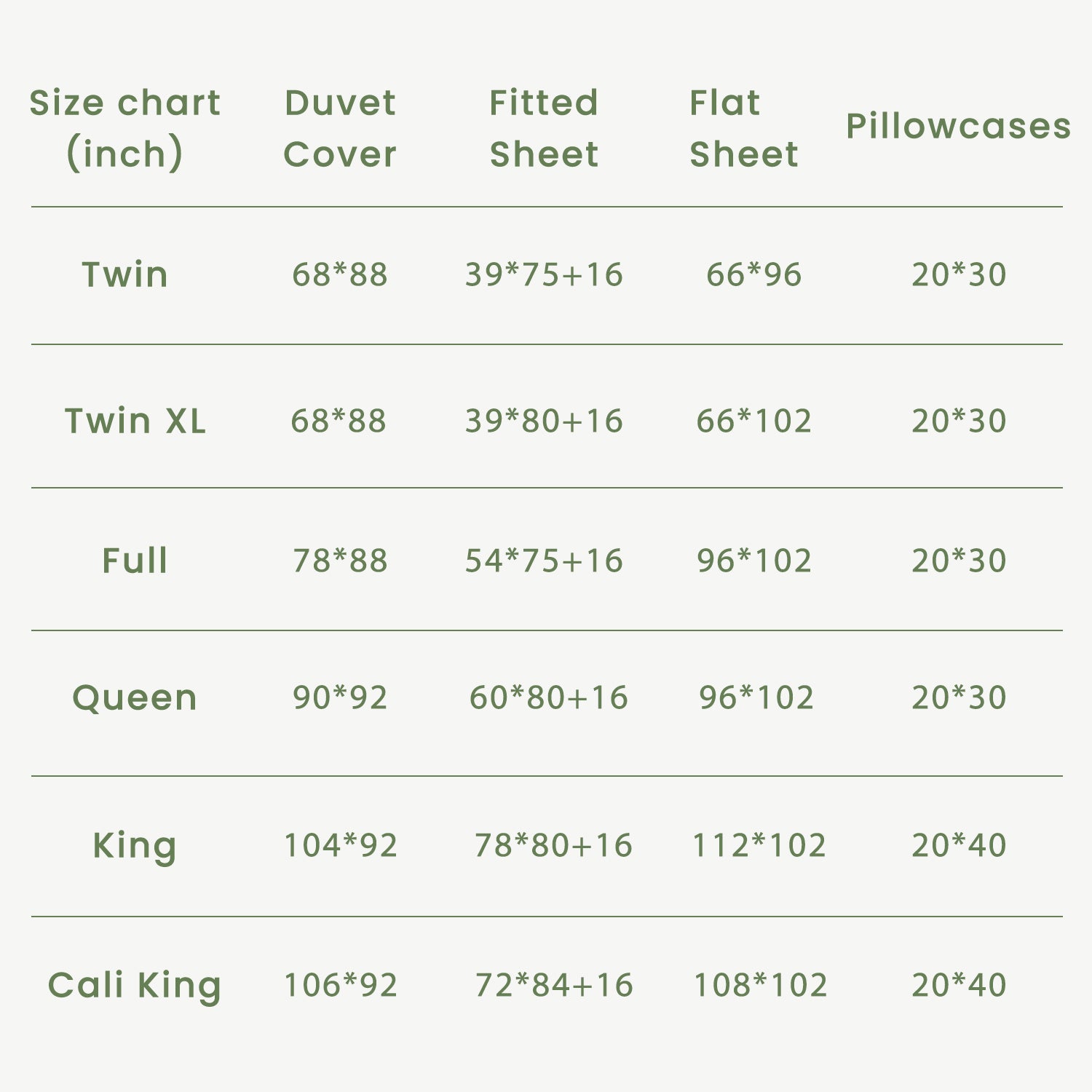Select the Full row label

pyautogui.click(x=135, y=561)
